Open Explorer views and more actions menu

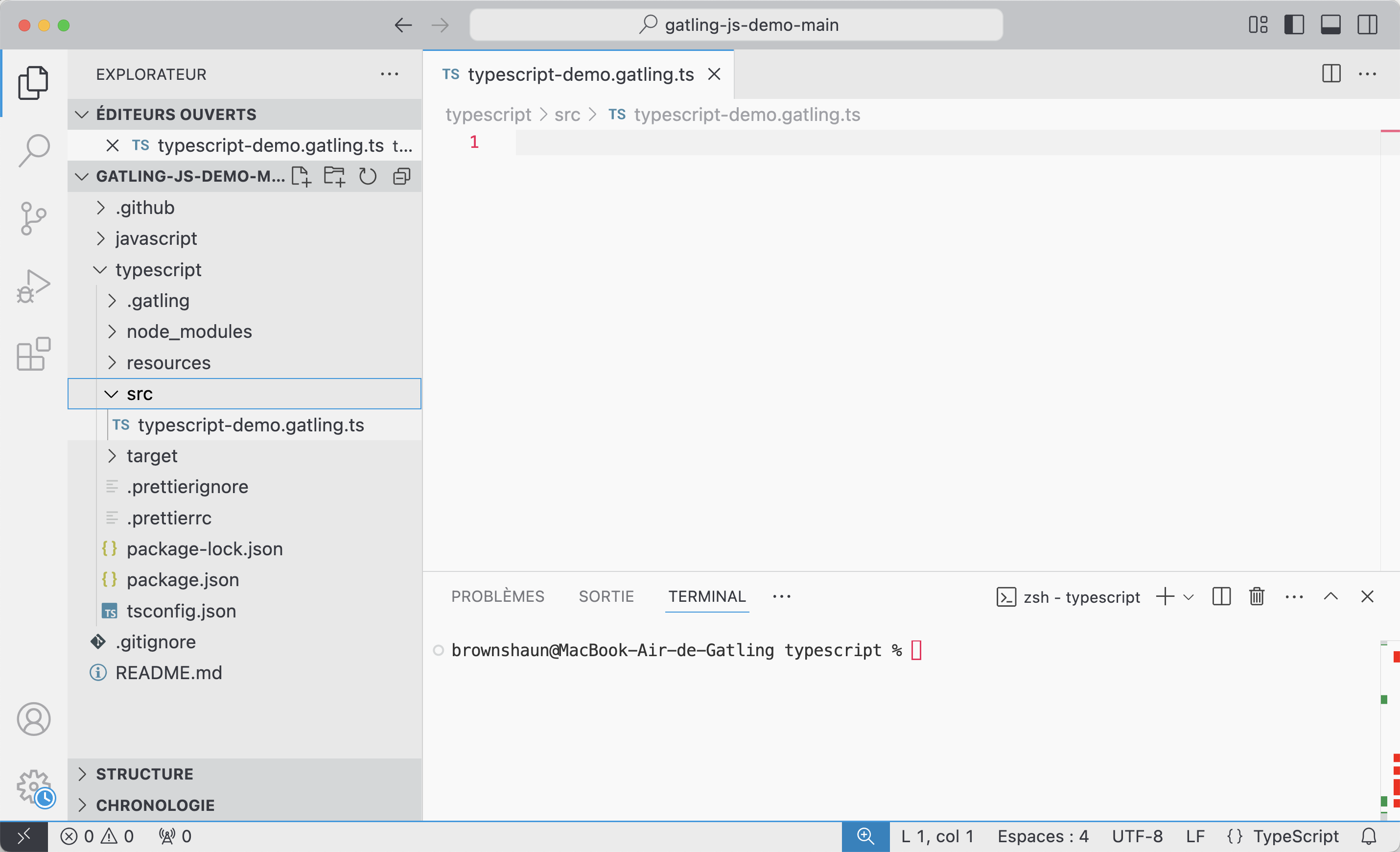coord(389,74)
